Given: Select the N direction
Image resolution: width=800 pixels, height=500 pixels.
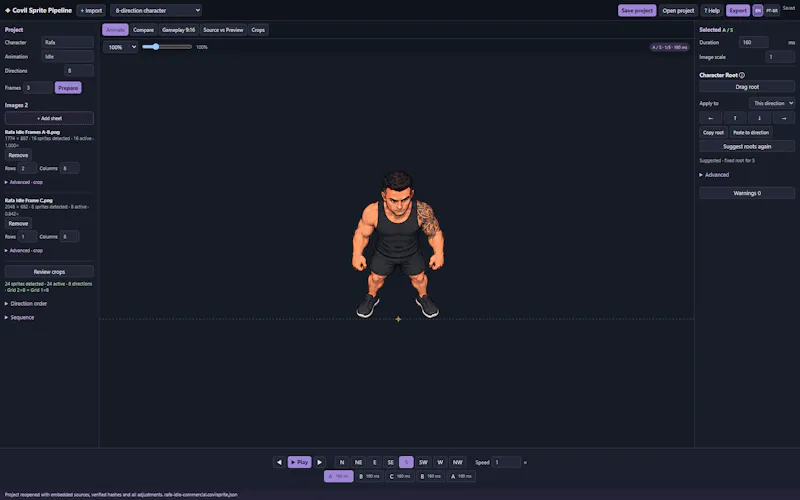Looking at the screenshot, I should pyautogui.click(x=342, y=462).
